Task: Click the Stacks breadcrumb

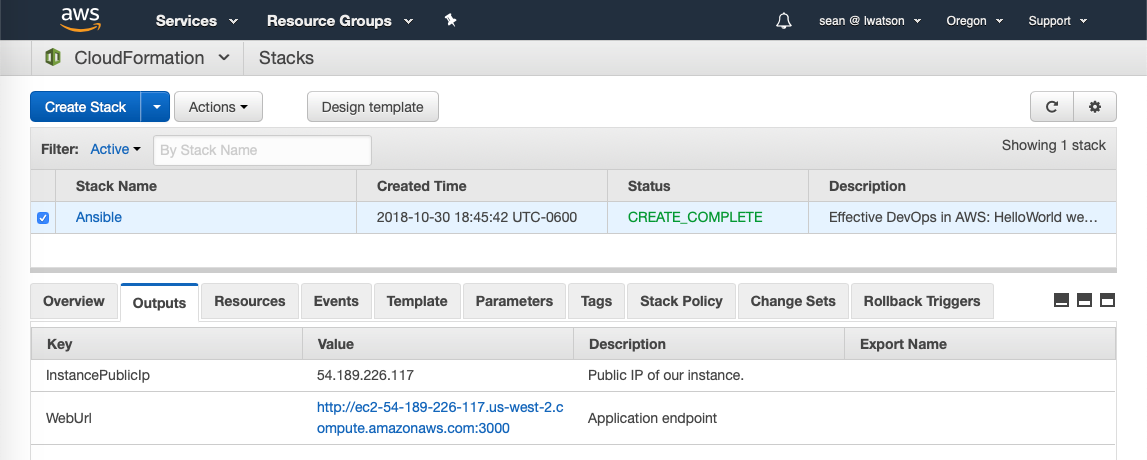Action: 286,58
